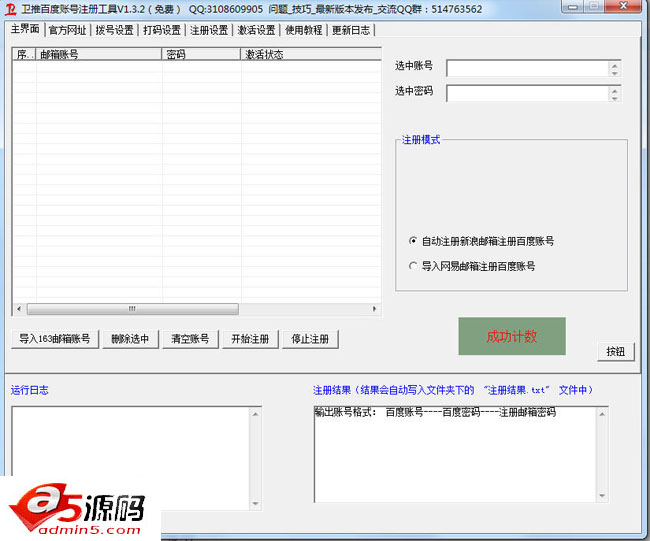Click up arrow in 选中账号 field

pos(615,65)
